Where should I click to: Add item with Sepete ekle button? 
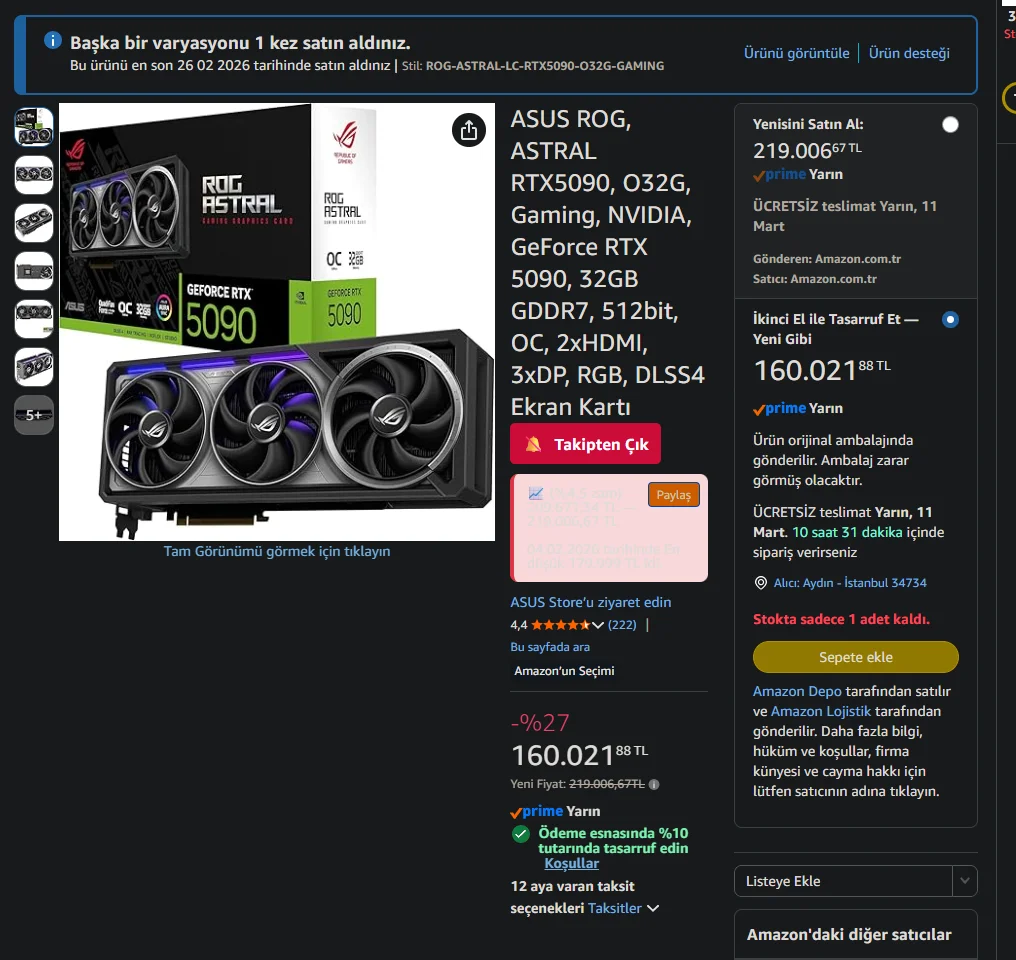pos(855,657)
